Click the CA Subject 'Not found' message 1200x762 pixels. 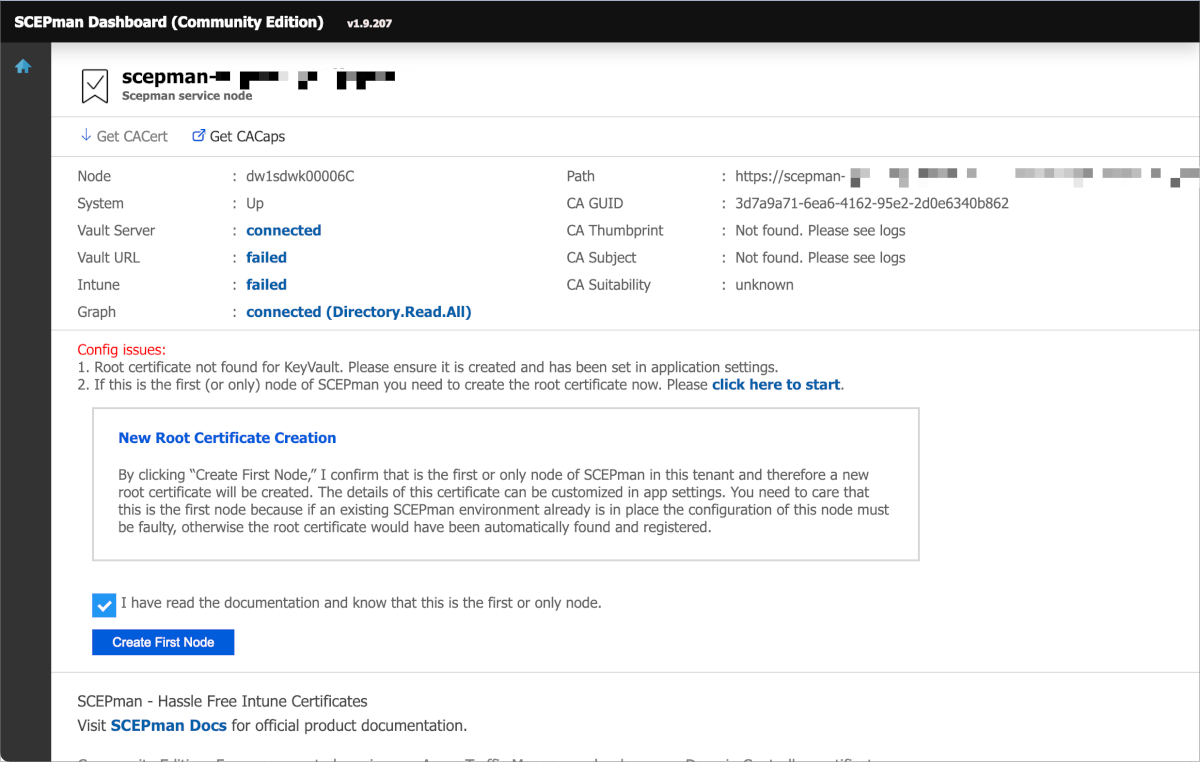pyautogui.click(x=820, y=257)
